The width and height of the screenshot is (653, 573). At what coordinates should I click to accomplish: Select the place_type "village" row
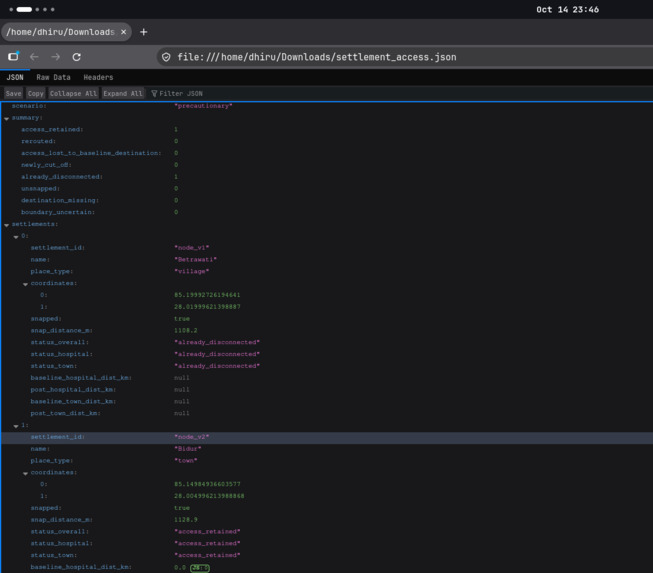tap(327, 272)
